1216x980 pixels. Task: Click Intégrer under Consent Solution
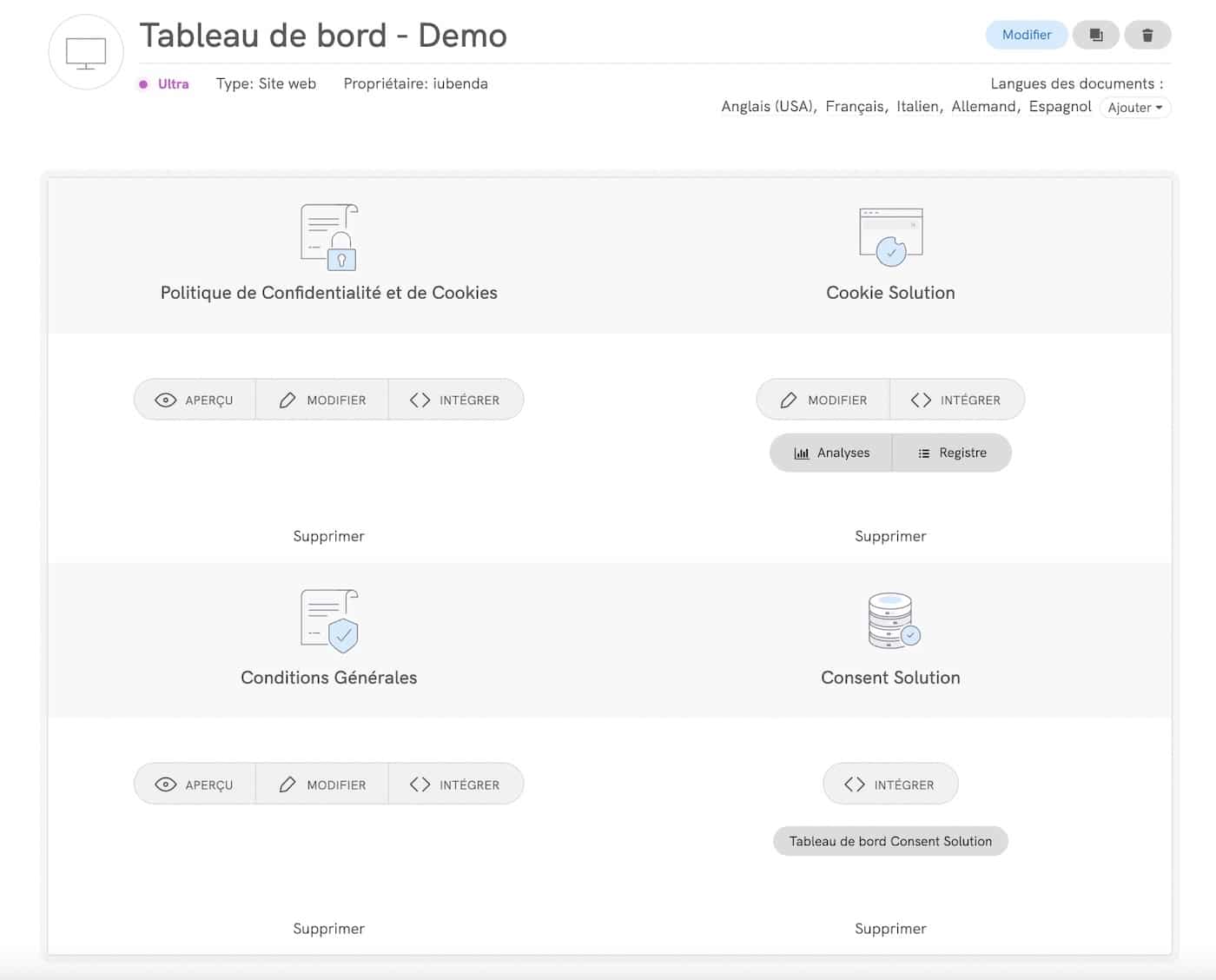pos(890,785)
